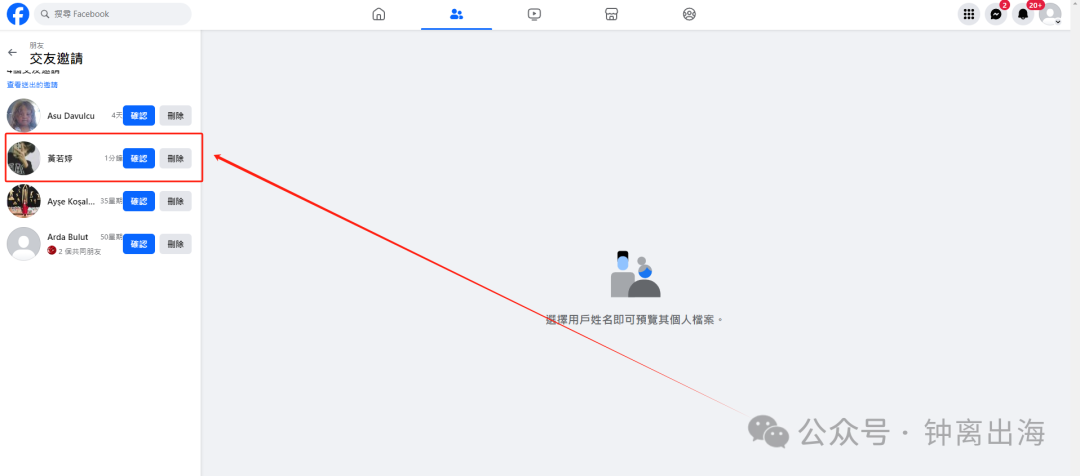Confirm Asu Davulcu's friend request
The width and height of the screenshot is (1080, 476).
tap(139, 116)
